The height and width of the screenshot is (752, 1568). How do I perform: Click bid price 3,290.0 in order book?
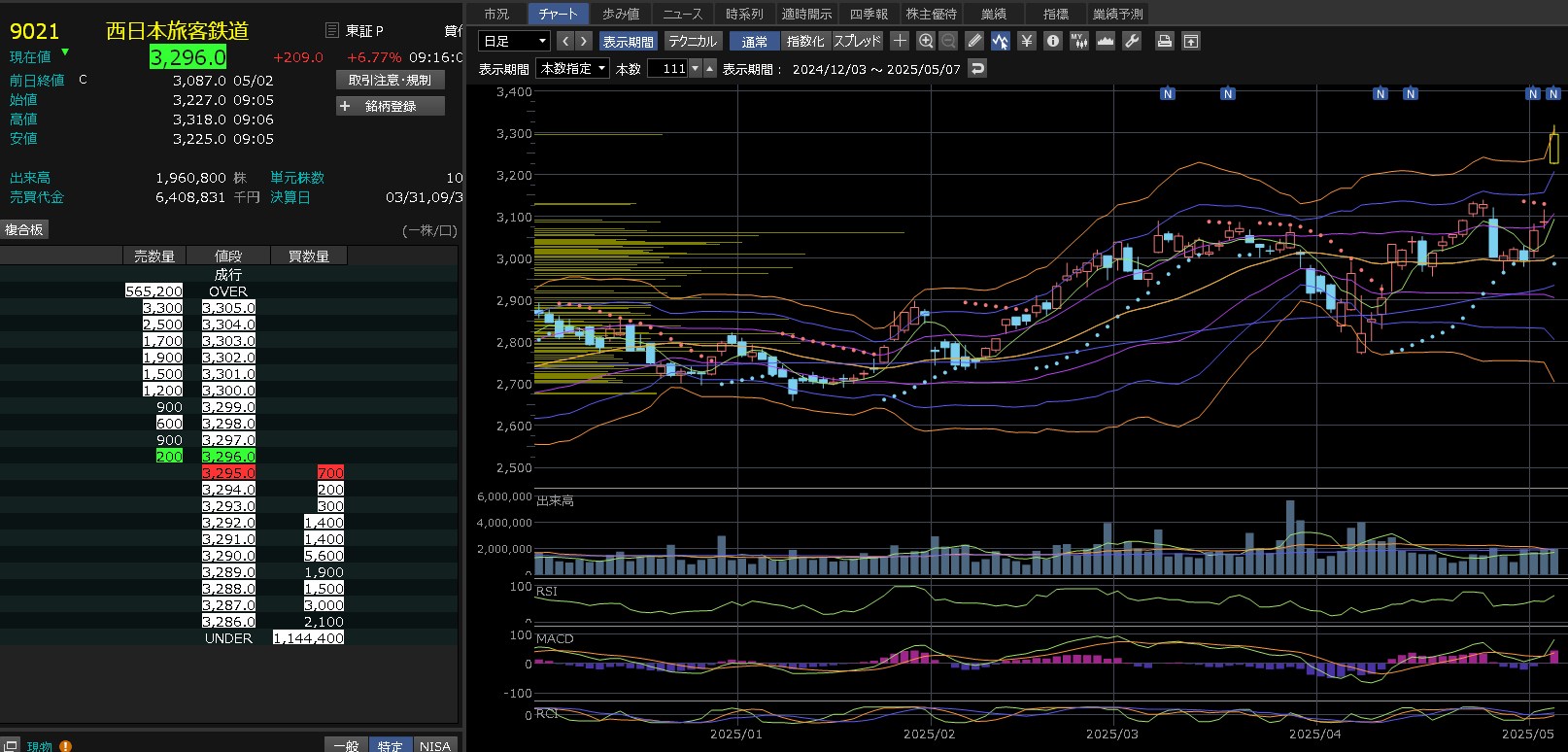tap(229, 556)
